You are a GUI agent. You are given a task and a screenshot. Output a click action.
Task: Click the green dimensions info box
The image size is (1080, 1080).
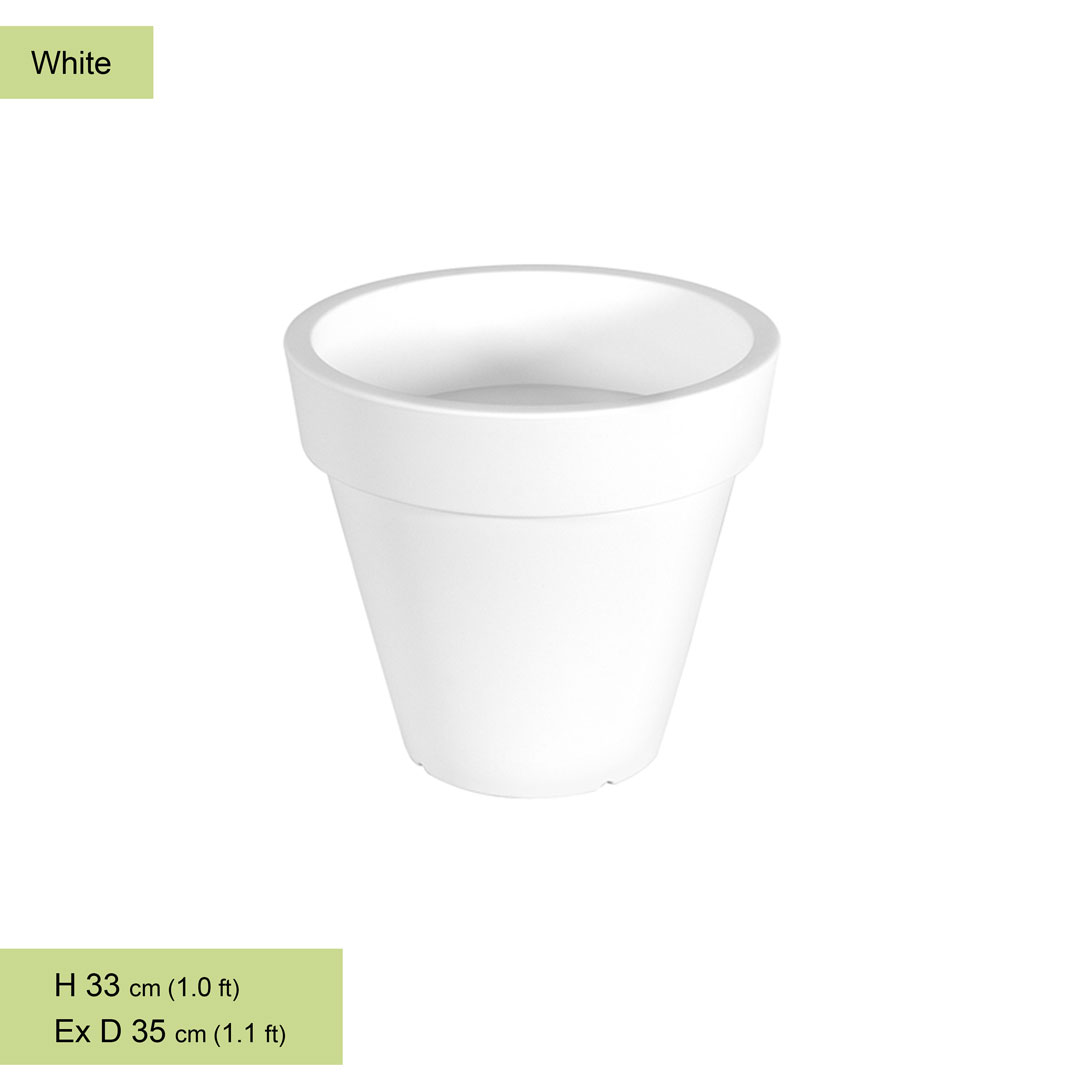pos(171,1006)
